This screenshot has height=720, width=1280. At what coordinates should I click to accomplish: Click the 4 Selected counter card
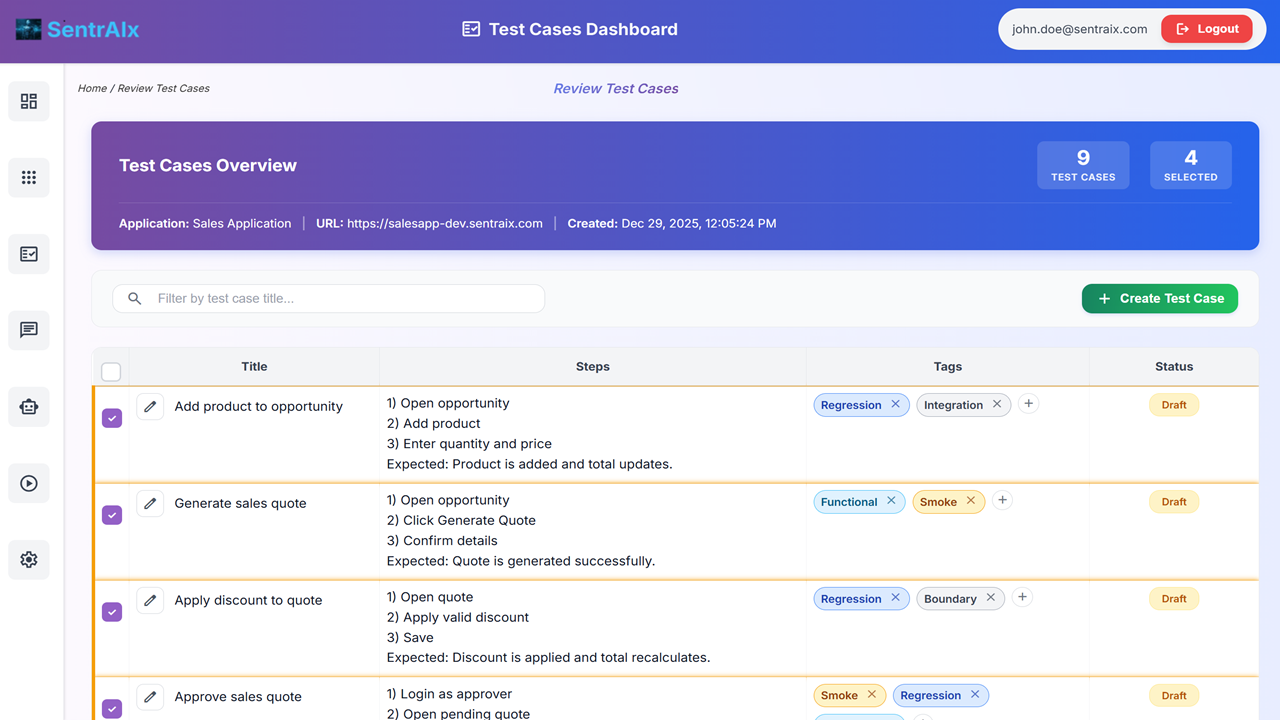[x=1191, y=165]
